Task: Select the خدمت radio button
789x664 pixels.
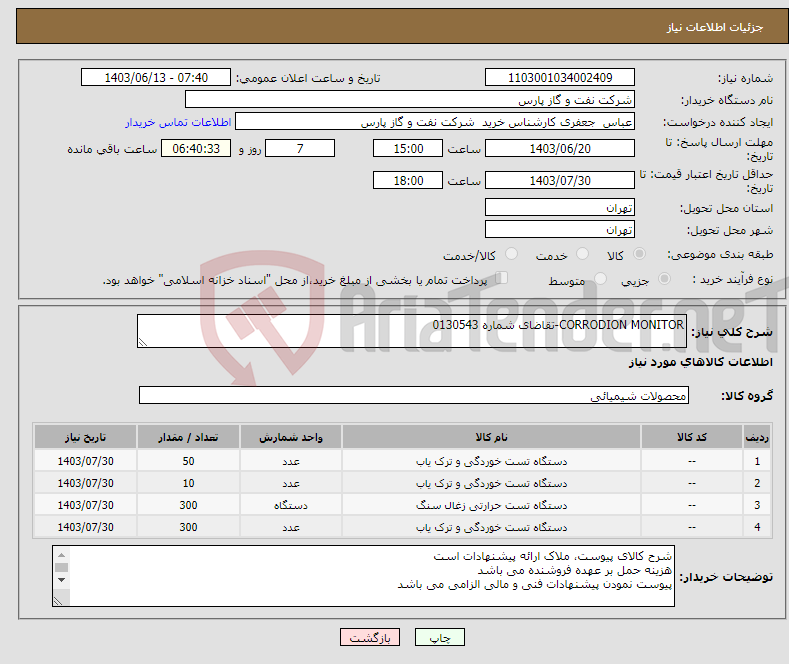Action: pyautogui.click(x=582, y=254)
